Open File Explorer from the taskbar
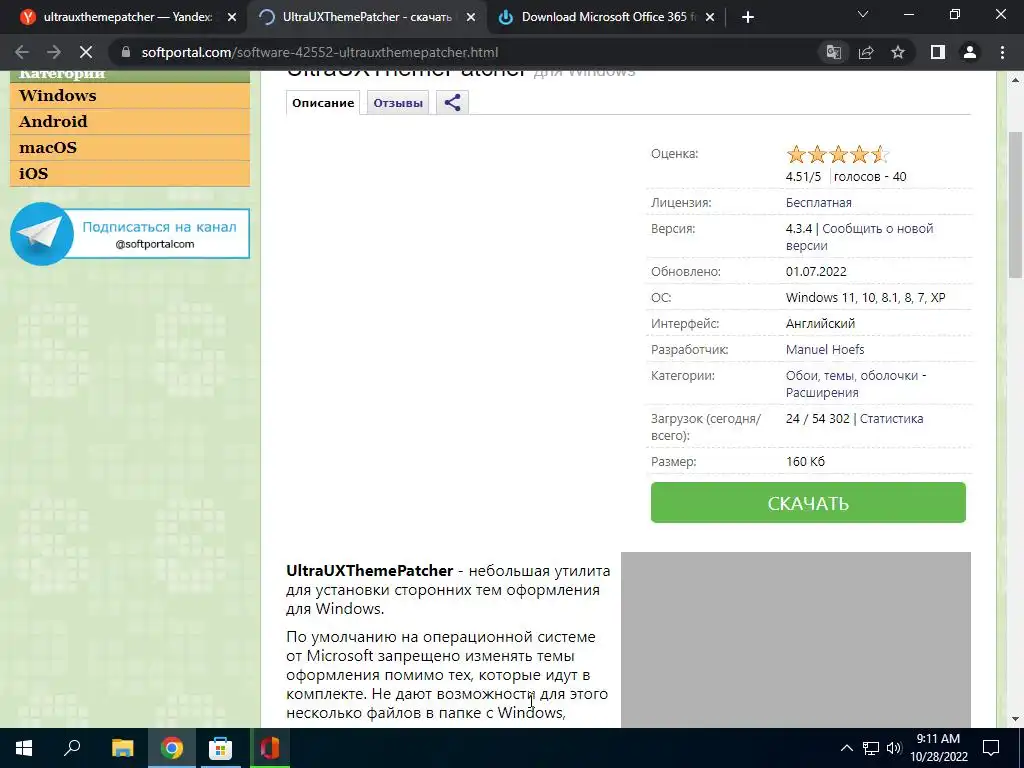The image size is (1024, 768). point(122,748)
